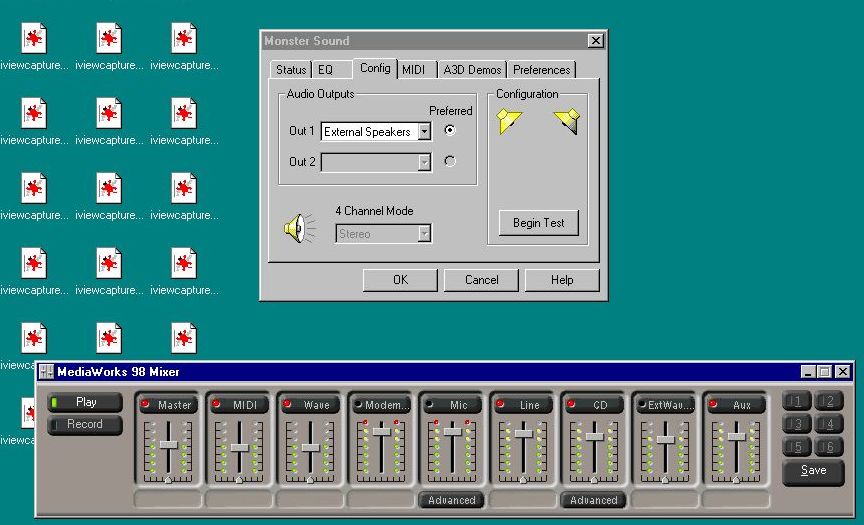Click the ExtWav volume fader handle

click(666, 440)
